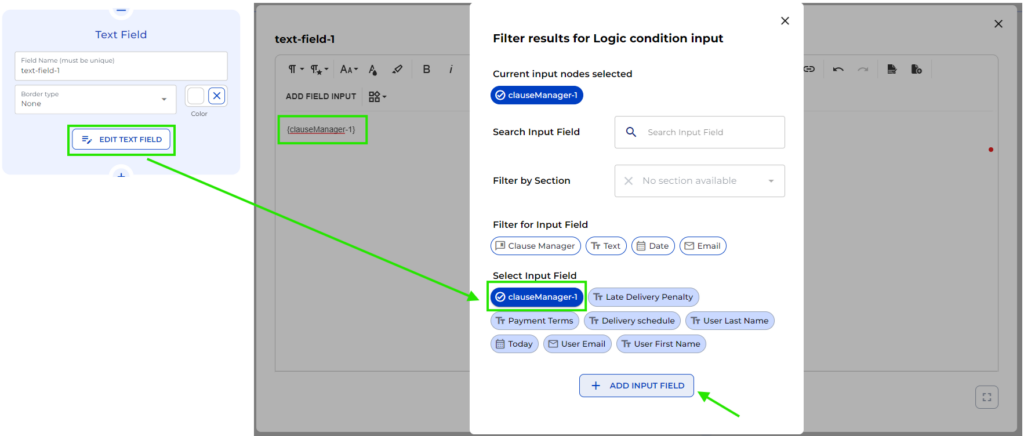The image size is (1024, 436).
Task: Click the insert link icon
Action: click(809, 69)
